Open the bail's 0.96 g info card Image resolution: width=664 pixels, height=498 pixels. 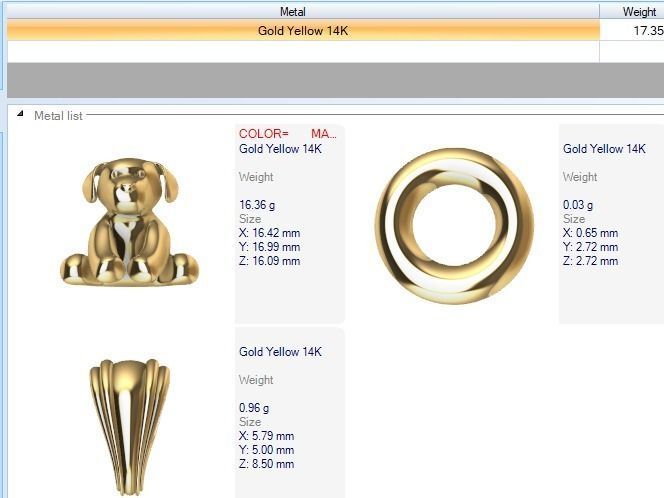[290, 413]
